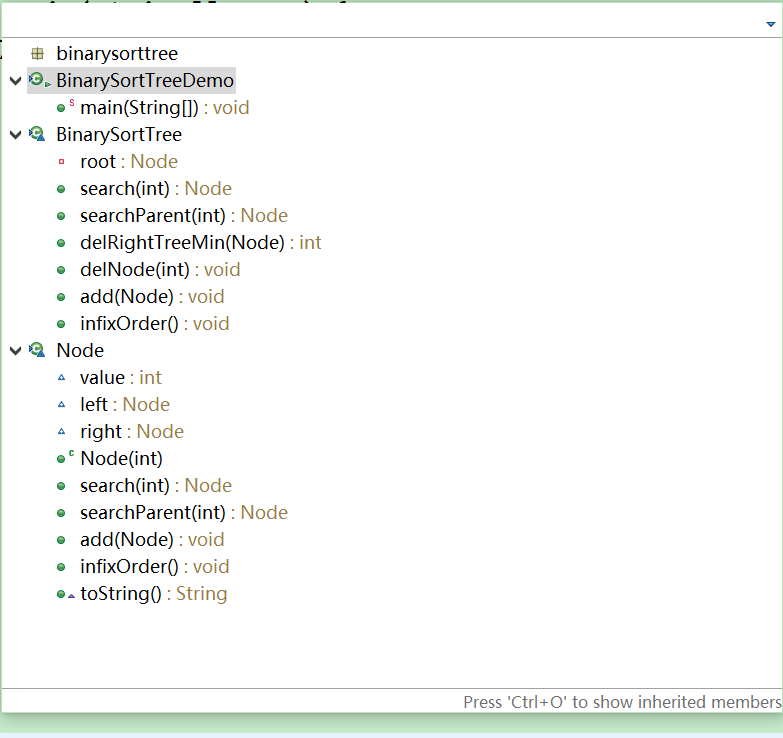Screen dimensions: 783x738
Task: Click the public method icon beside delRightTreeMin
Action: click(x=61, y=243)
